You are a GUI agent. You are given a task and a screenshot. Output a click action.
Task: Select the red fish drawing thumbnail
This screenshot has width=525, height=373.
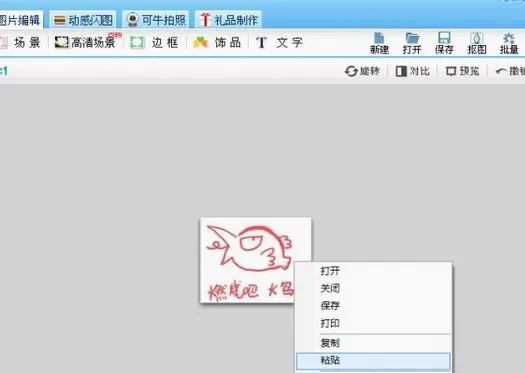(256, 260)
